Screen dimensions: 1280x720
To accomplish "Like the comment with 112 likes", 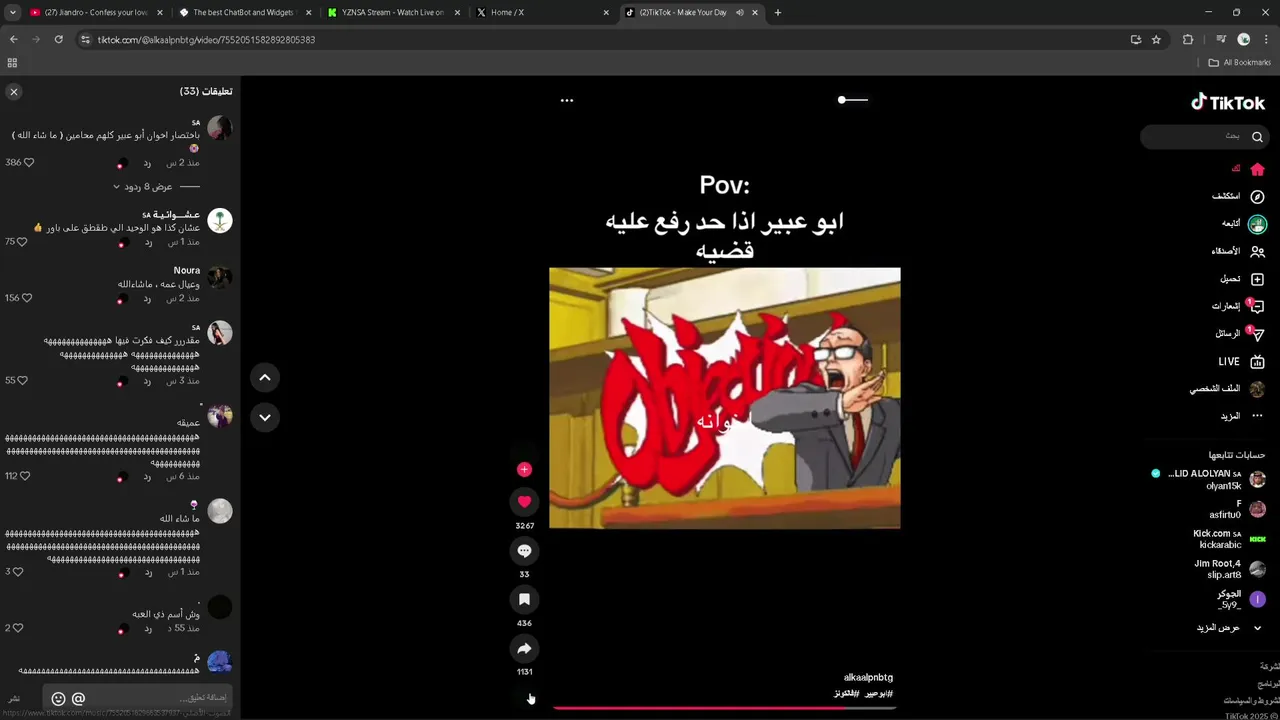I will coord(25,476).
